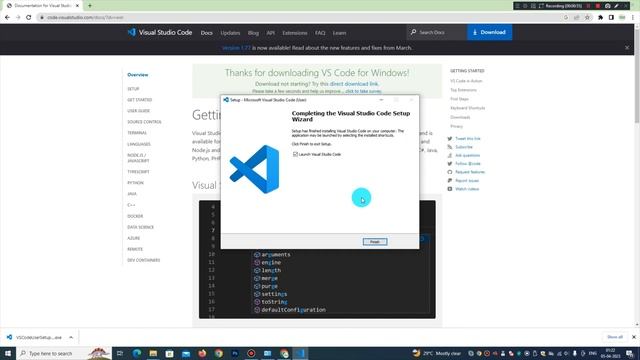Click the Finish button in setup wizard
The width and height of the screenshot is (640, 360).
[375, 242]
